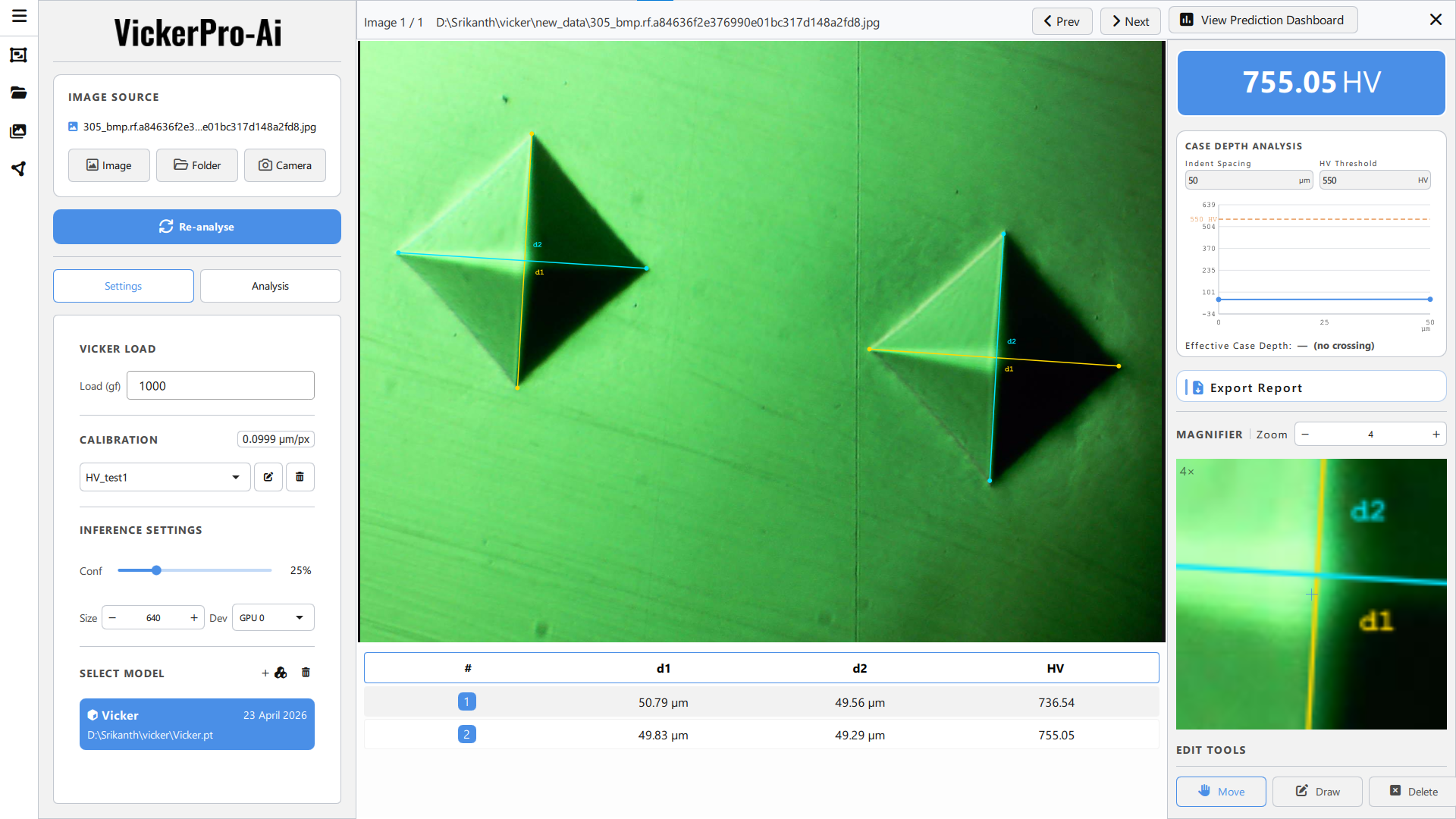This screenshot has width=1456, height=819.
Task: Switch to the Settings tab
Action: click(x=124, y=286)
